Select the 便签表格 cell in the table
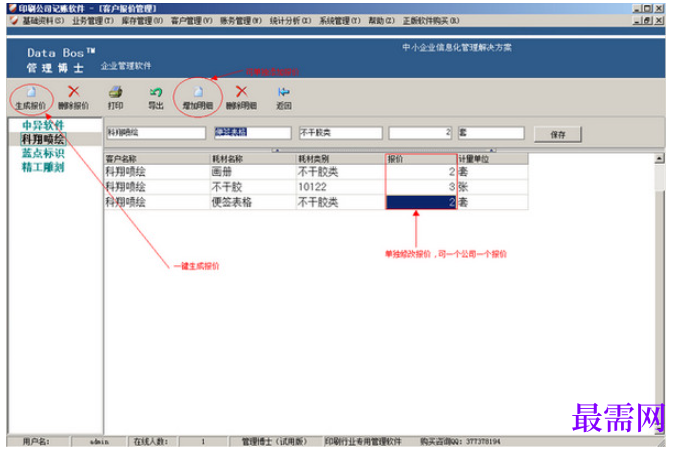Image resolution: width=684 pixels, height=449 pixels. 253,202
